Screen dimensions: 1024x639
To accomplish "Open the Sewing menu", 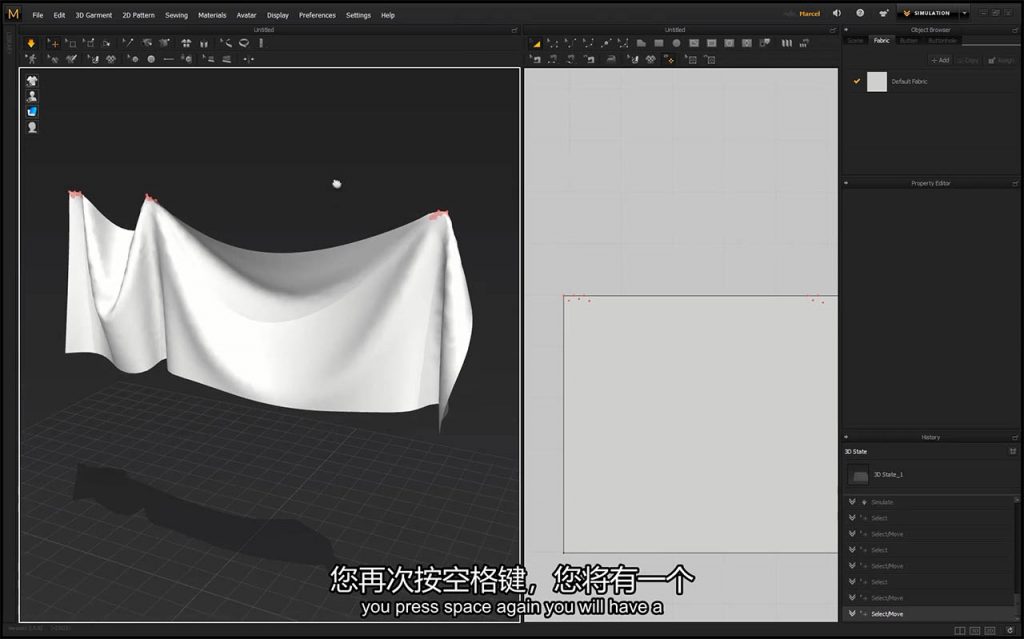I will tap(176, 15).
